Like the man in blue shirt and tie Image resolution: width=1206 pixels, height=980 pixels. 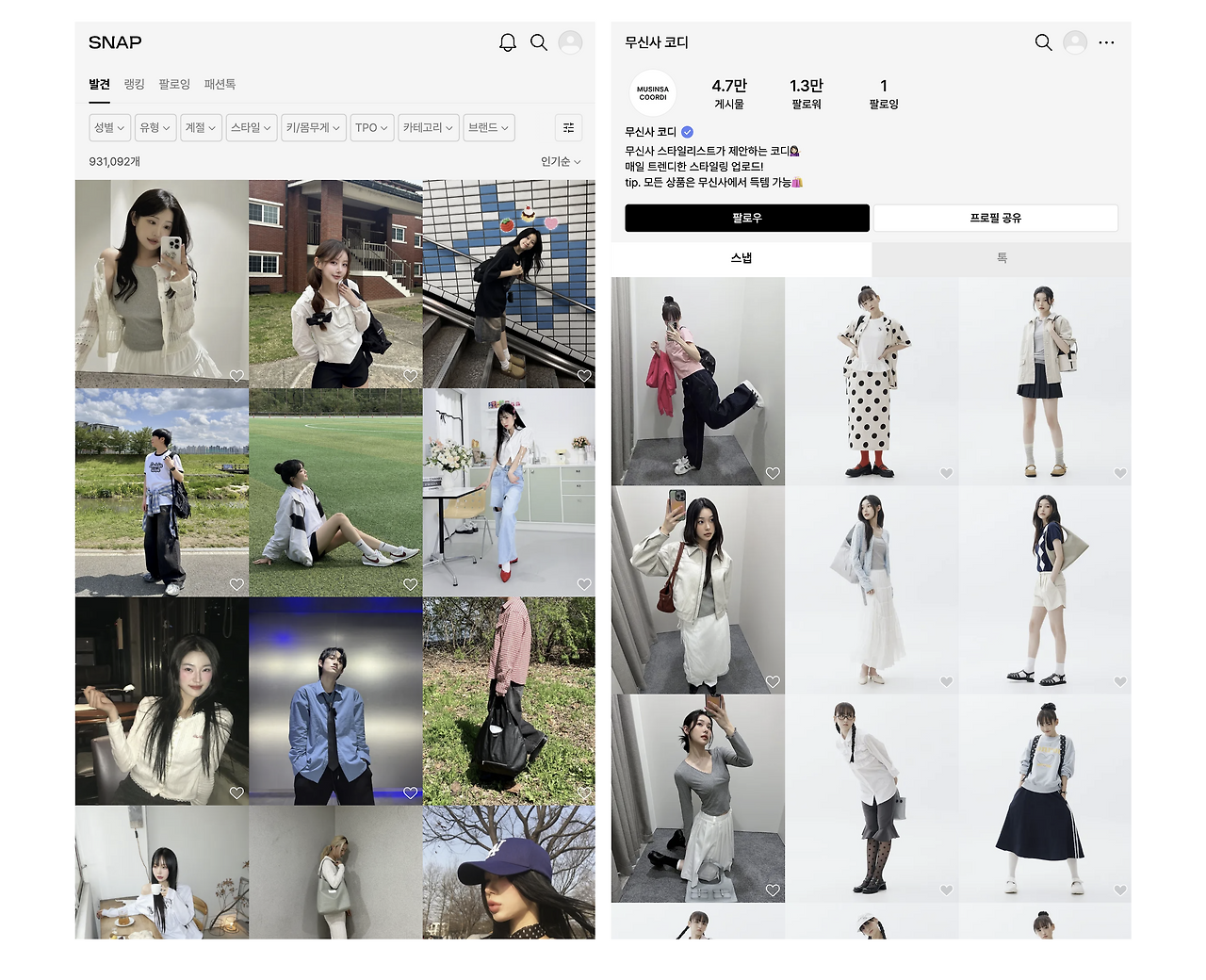(x=411, y=792)
